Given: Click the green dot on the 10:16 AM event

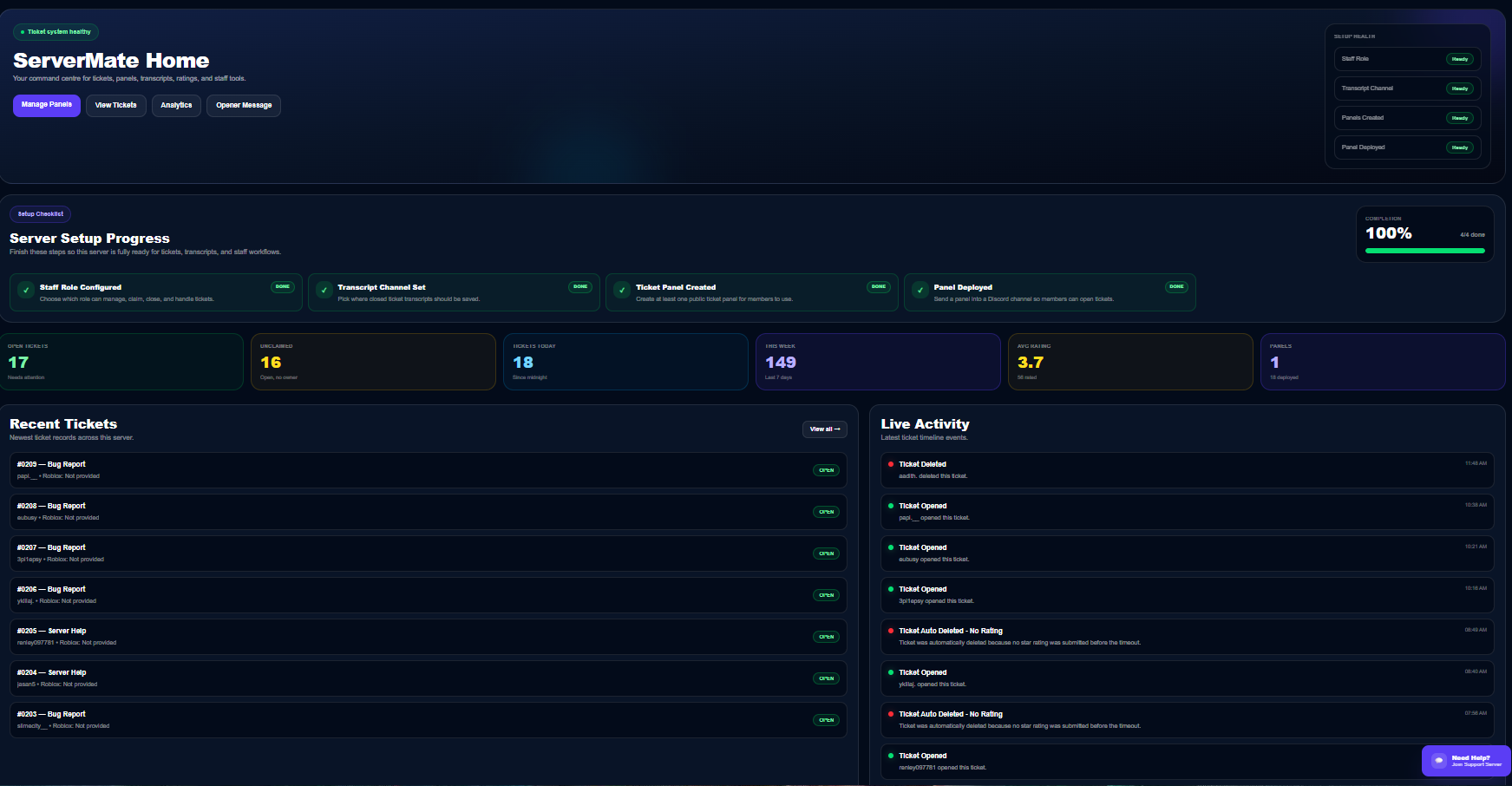Looking at the screenshot, I should tap(890, 589).
